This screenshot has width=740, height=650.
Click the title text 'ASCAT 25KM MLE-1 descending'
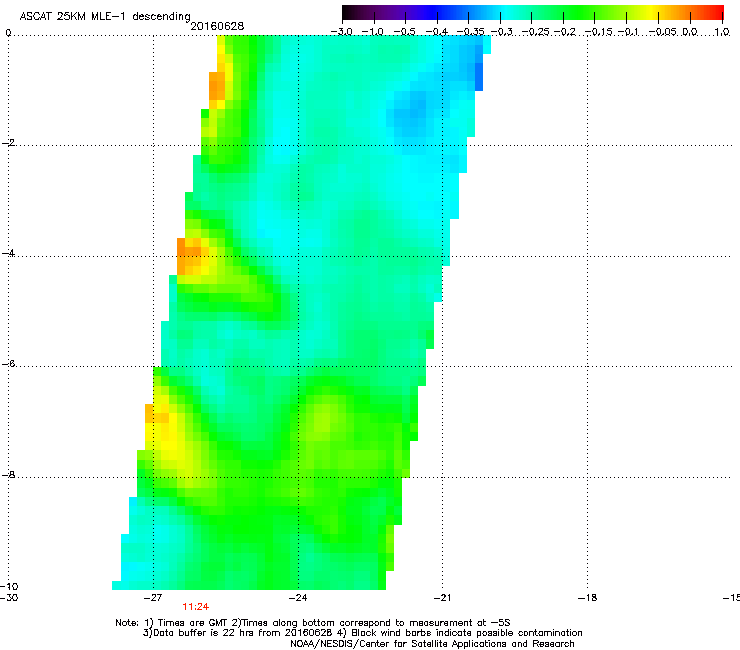coord(105,16)
